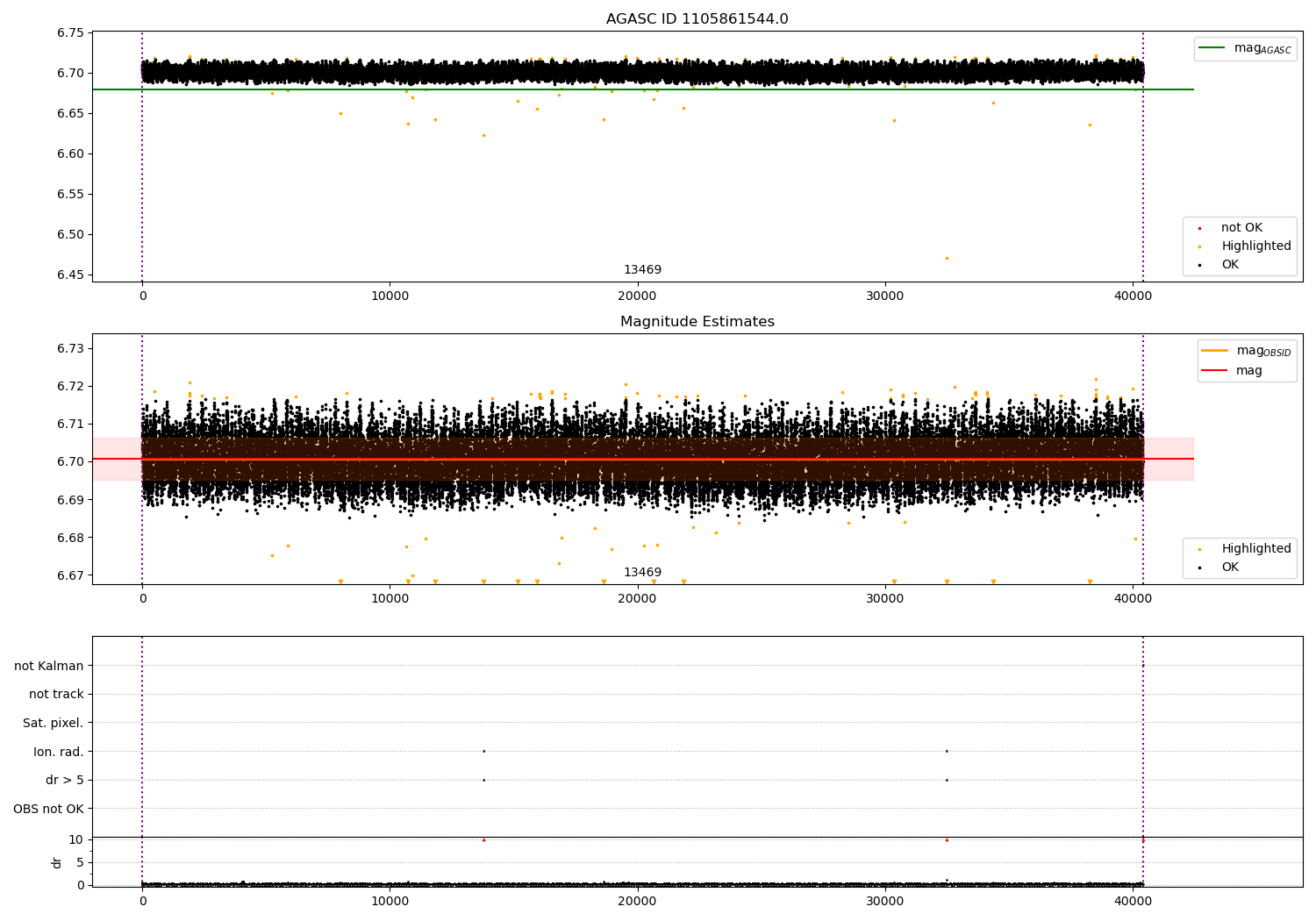Click the 6.50 y-axis tick label

(69, 234)
